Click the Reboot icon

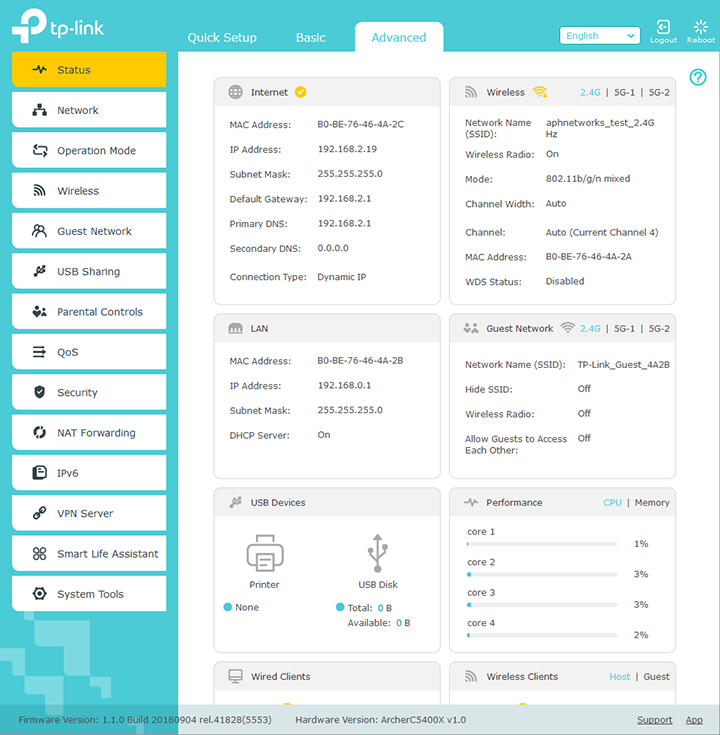pos(700,28)
